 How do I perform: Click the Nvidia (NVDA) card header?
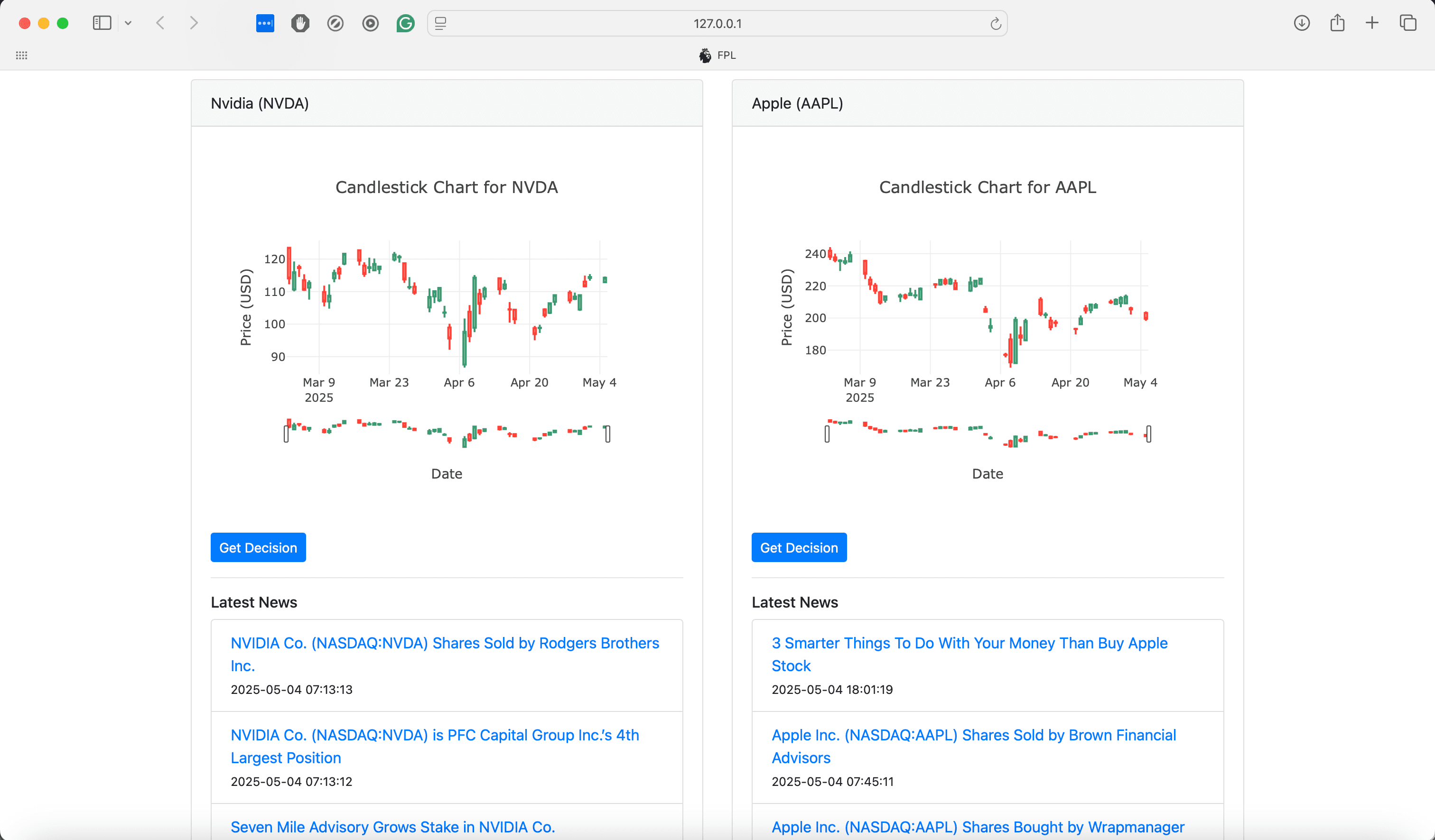pos(447,103)
